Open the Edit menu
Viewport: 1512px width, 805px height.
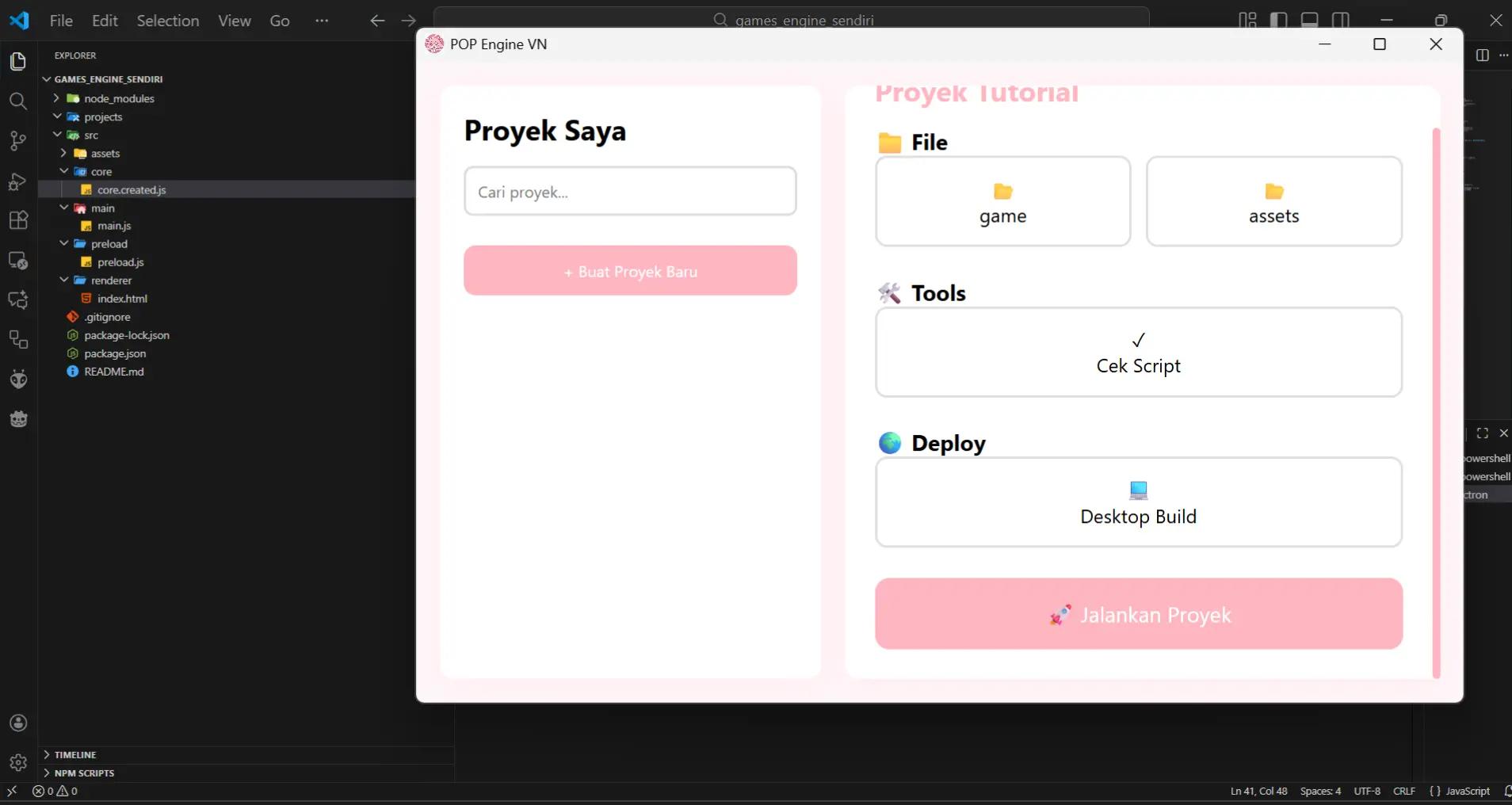105,21
